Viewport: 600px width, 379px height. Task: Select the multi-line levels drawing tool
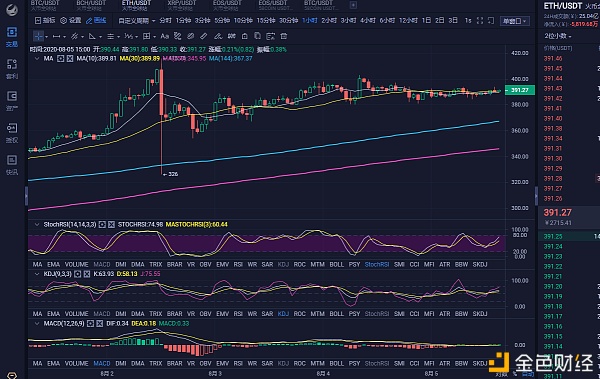110,36
